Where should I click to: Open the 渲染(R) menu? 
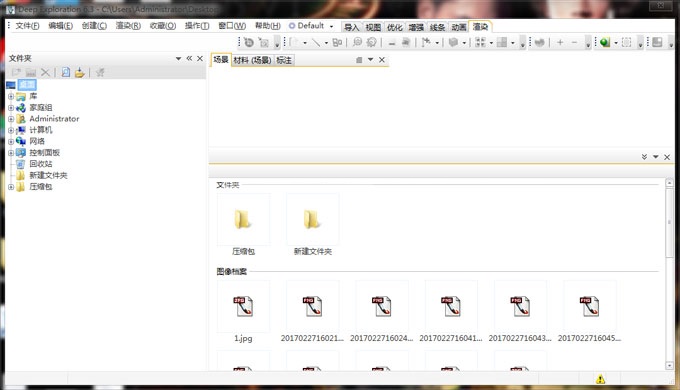[128, 26]
